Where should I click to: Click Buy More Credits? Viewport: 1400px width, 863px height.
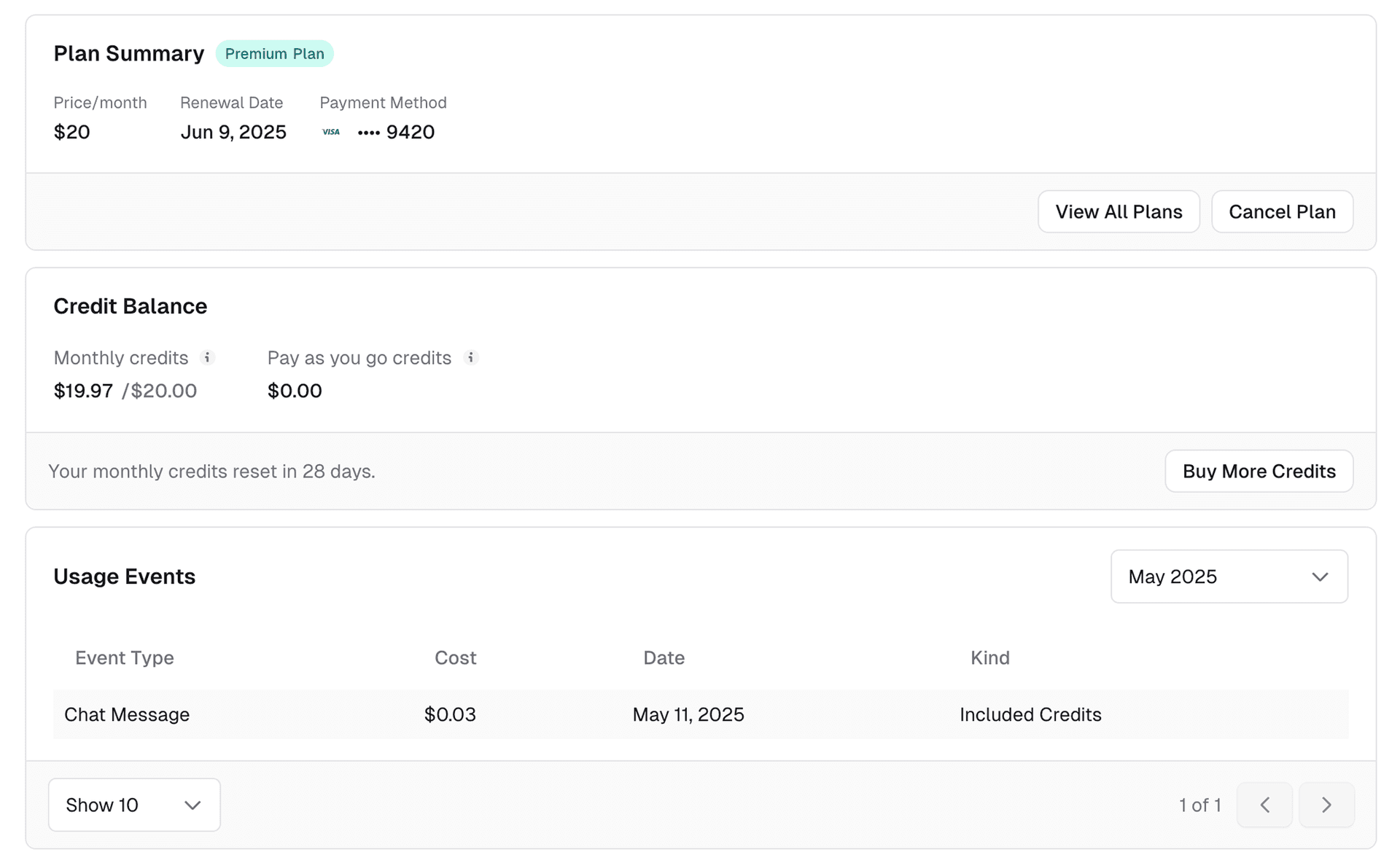click(x=1259, y=471)
